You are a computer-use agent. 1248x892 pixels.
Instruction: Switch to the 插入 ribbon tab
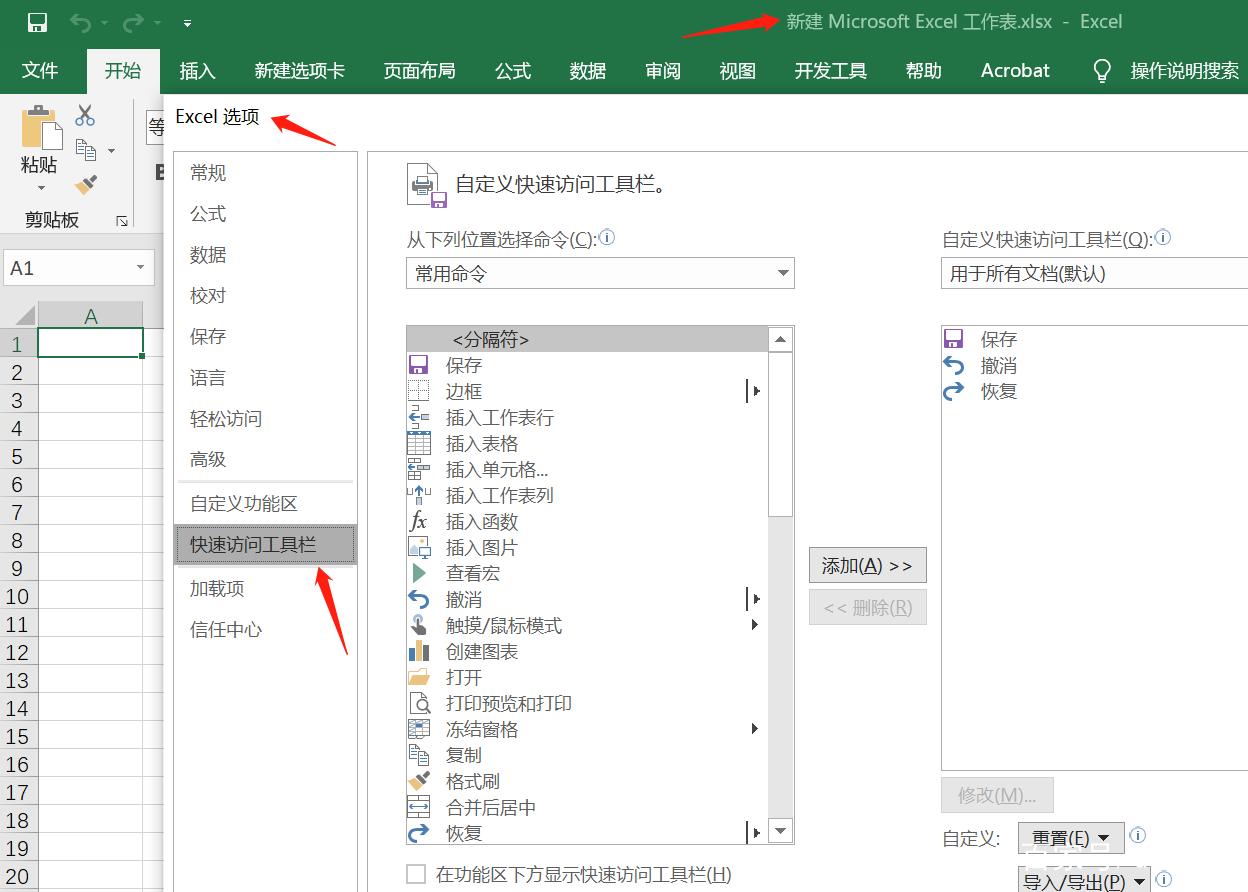pyautogui.click(x=197, y=70)
